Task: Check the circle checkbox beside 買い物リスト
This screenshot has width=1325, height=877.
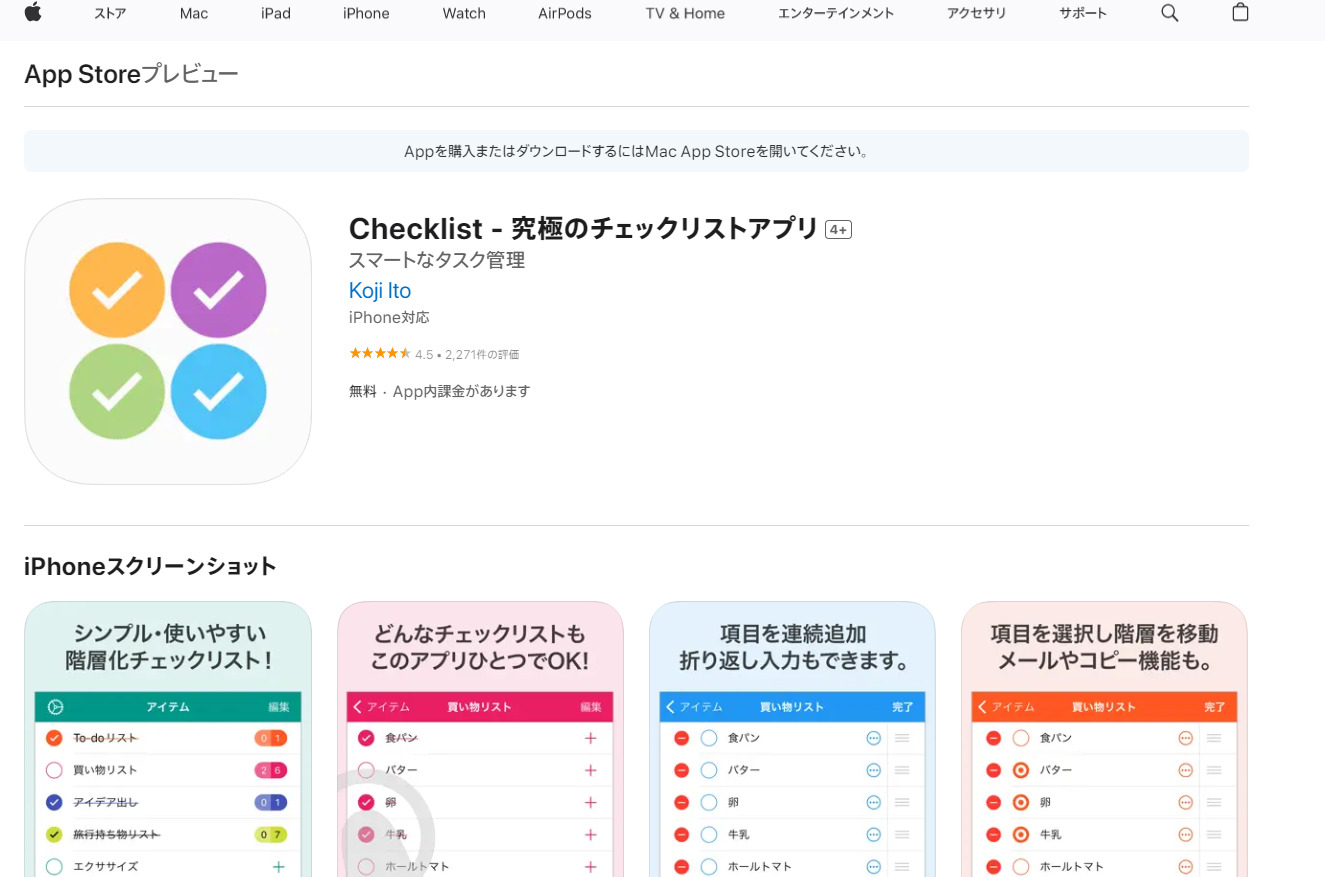Action: point(55,770)
